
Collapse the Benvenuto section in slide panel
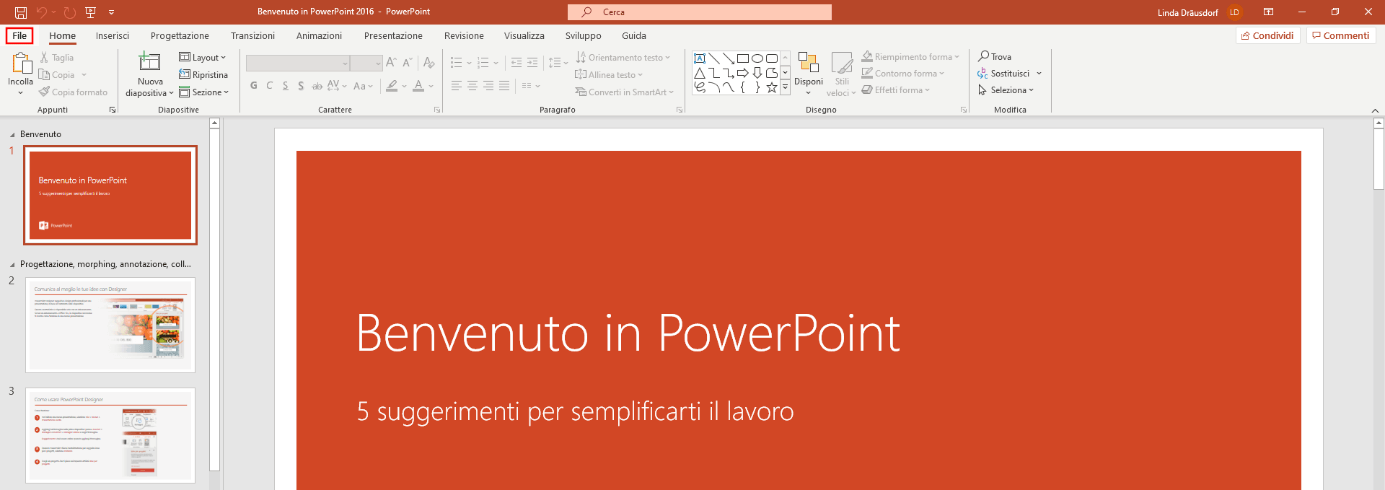click(12, 133)
